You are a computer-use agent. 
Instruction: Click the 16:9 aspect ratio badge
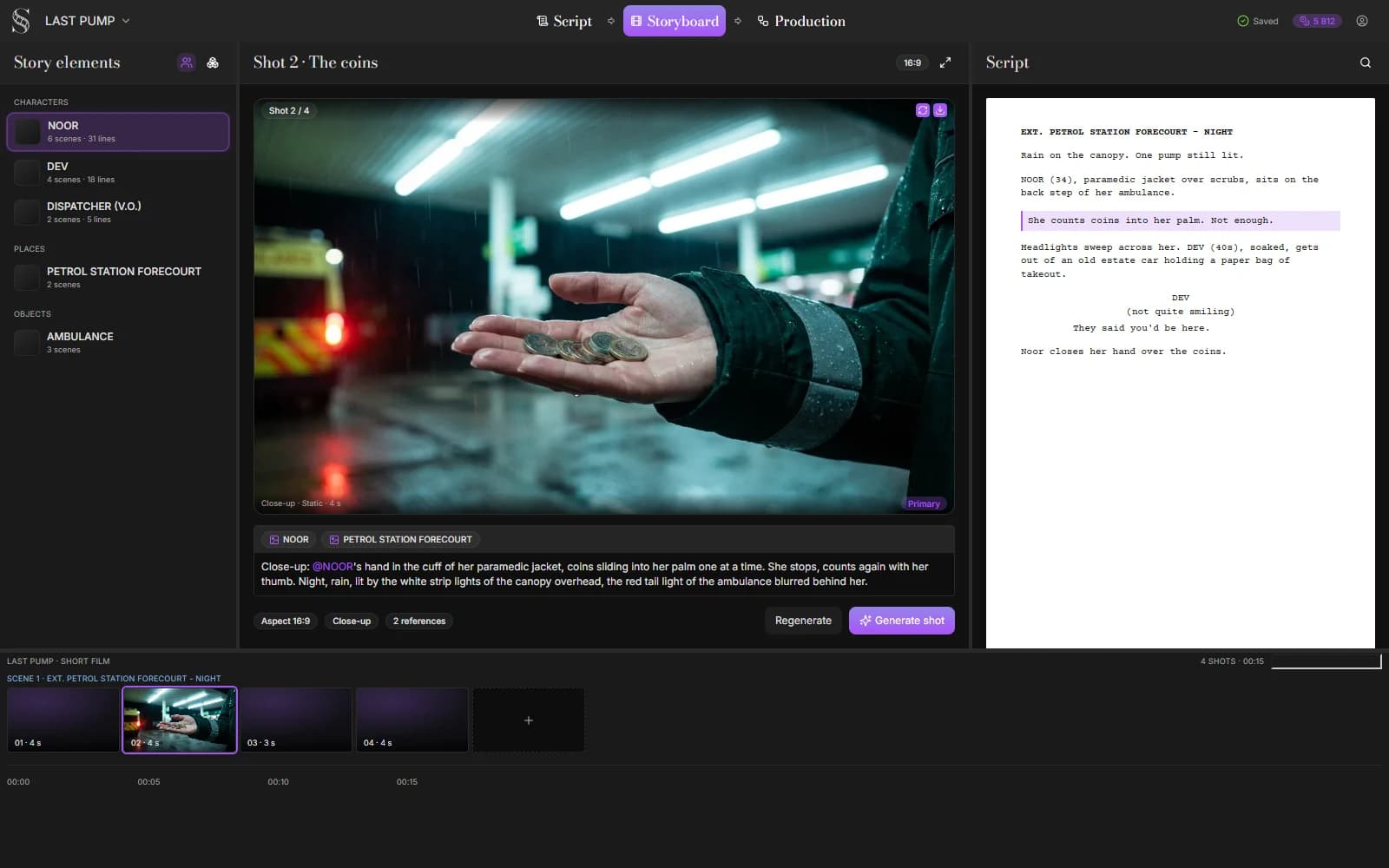(x=912, y=62)
